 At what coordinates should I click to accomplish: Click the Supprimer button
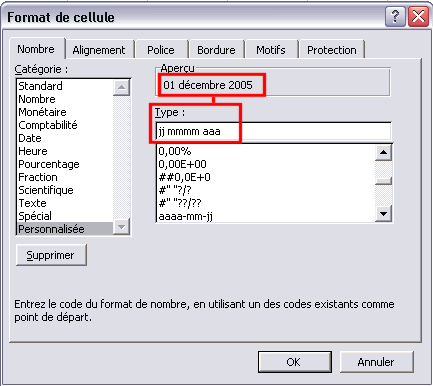(51, 255)
